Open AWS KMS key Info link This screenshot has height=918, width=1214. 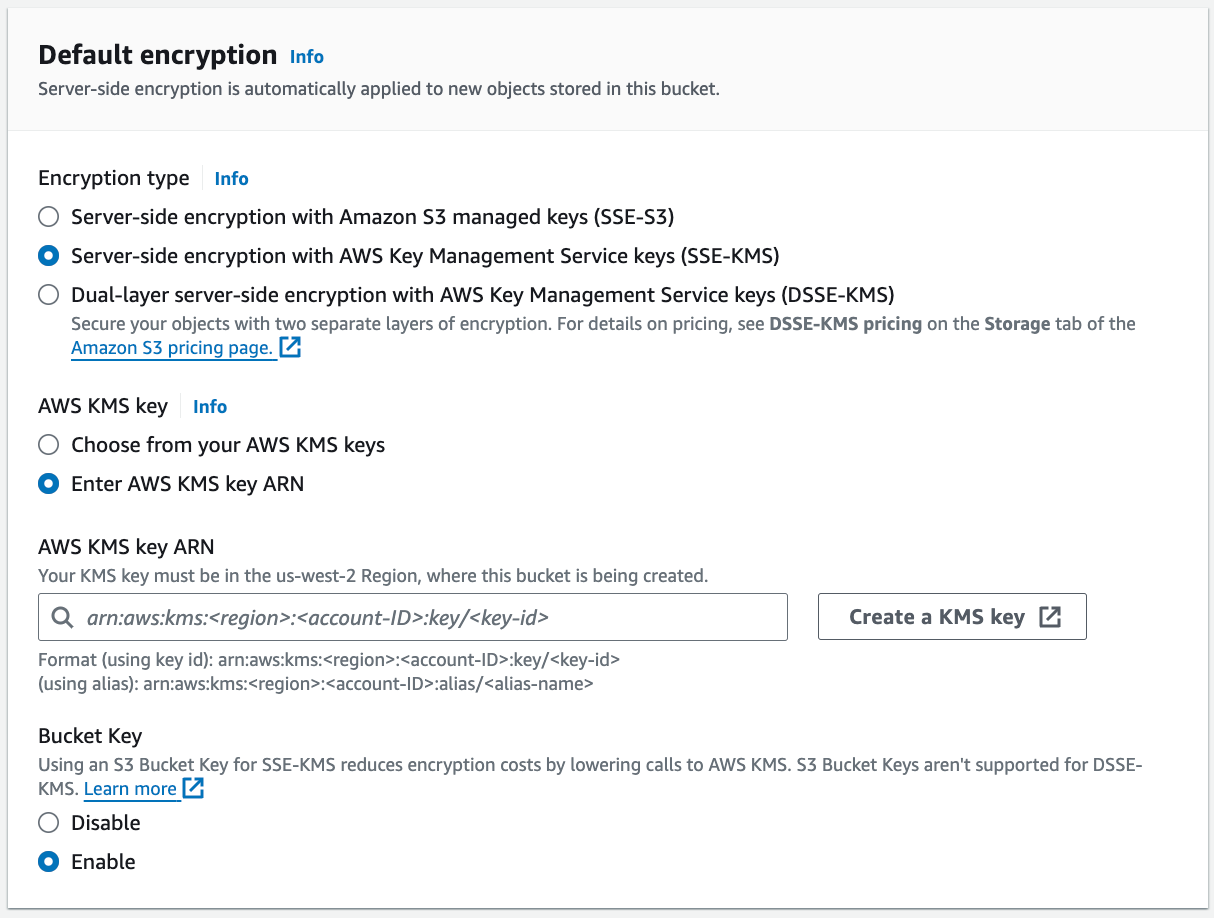pyautogui.click(x=209, y=406)
